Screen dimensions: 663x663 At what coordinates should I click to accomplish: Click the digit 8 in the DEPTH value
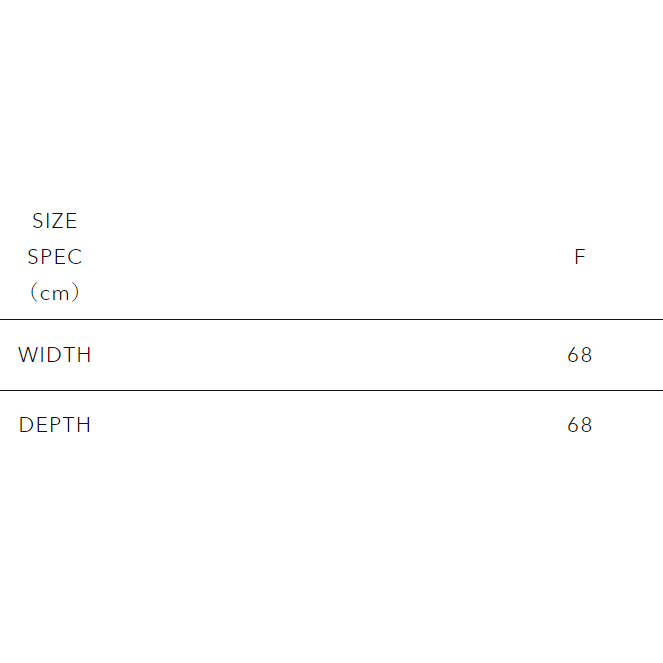click(x=586, y=425)
